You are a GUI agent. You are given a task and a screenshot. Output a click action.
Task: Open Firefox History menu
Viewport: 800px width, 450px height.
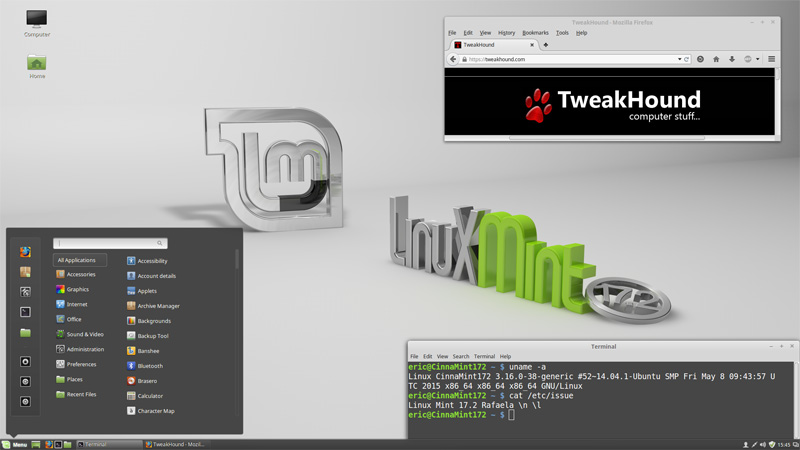(x=506, y=33)
